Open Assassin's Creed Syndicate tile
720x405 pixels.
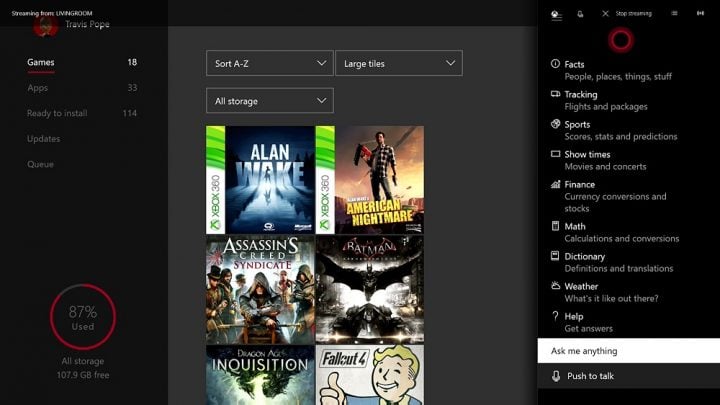[x=260, y=290]
